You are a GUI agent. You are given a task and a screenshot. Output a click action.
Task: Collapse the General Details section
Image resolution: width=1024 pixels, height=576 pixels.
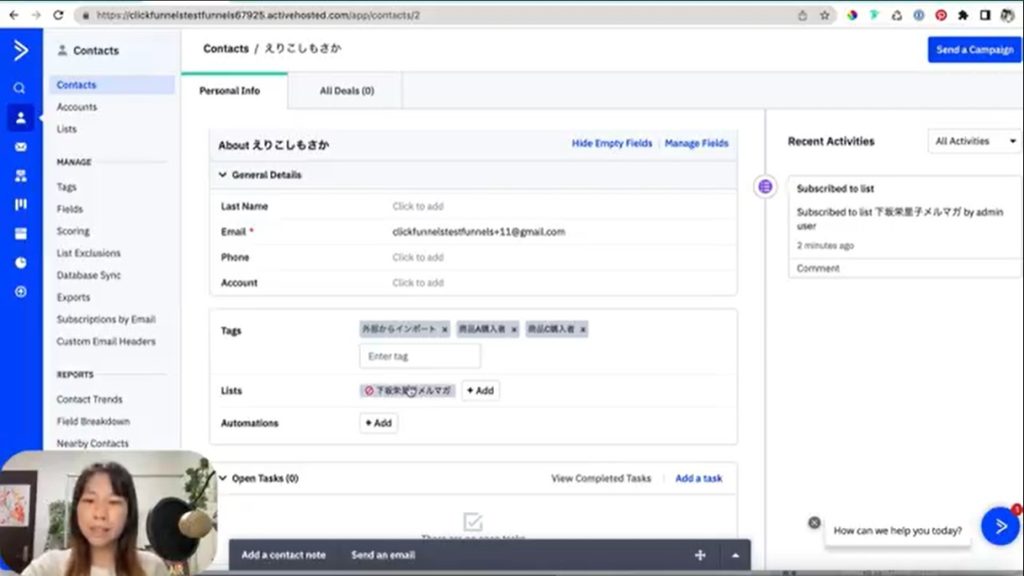coord(223,175)
